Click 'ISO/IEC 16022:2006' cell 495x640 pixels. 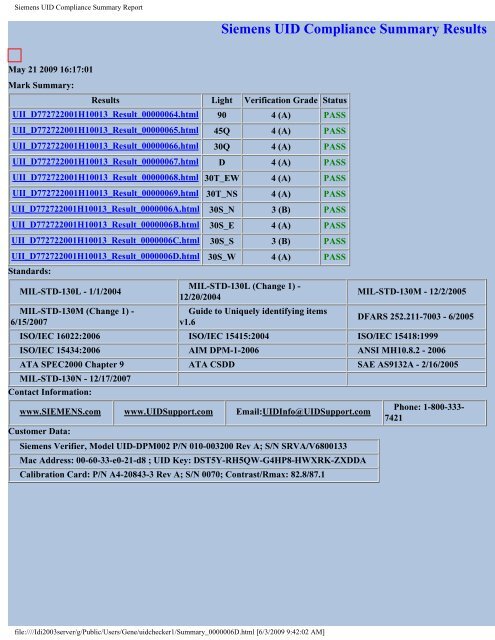(x=93, y=336)
